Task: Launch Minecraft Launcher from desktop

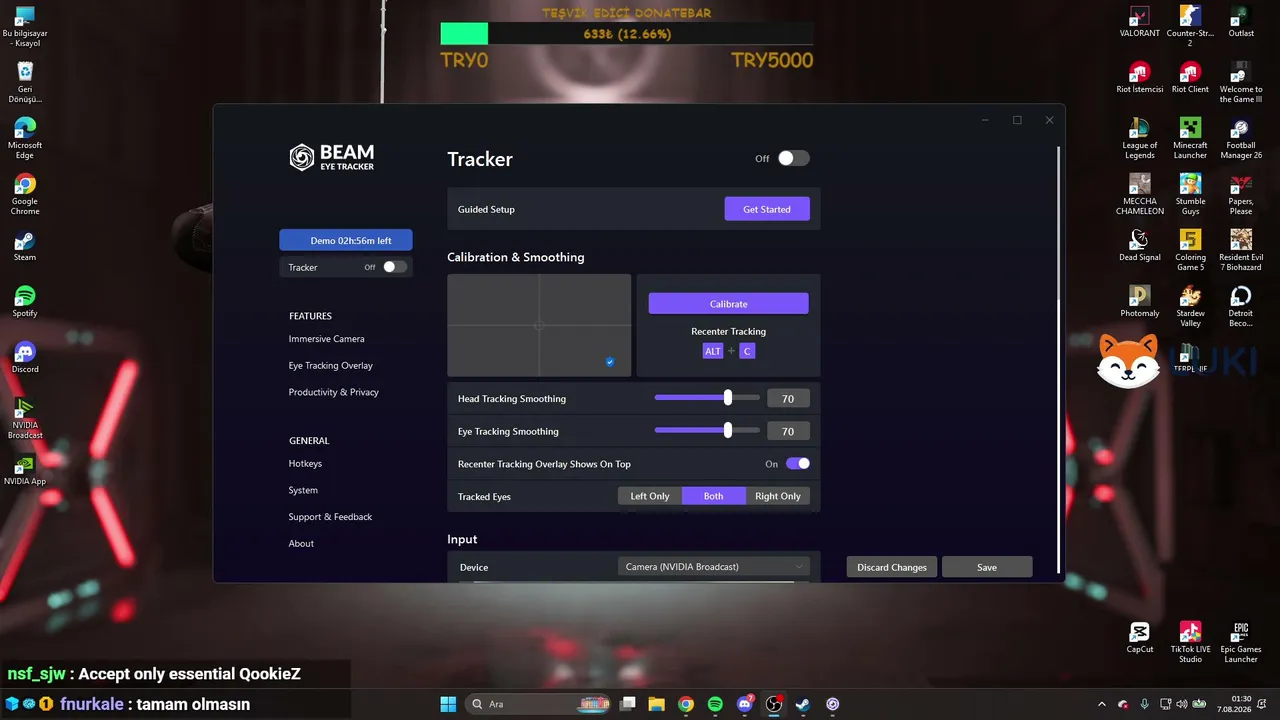Action: [x=1190, y=139]
